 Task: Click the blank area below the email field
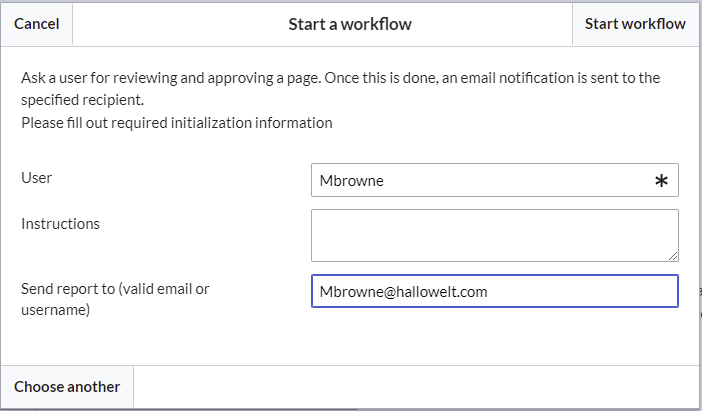[x=495, y=336]
